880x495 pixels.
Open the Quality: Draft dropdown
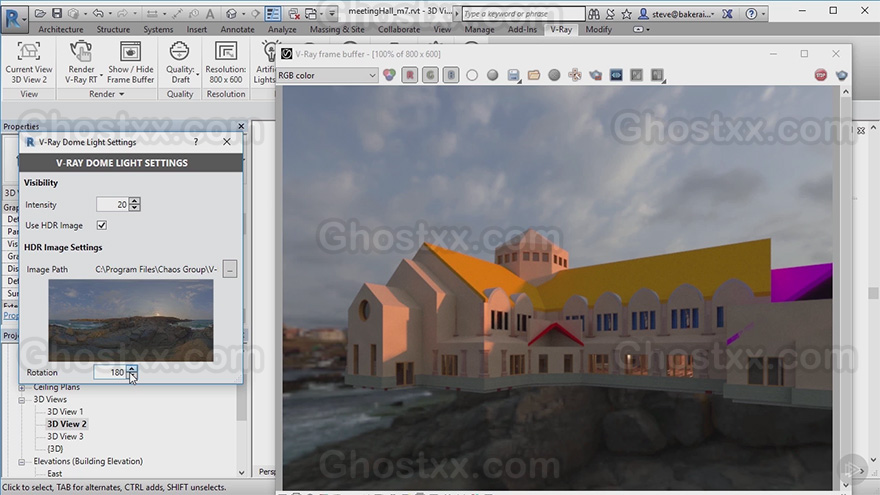[180, 63]
